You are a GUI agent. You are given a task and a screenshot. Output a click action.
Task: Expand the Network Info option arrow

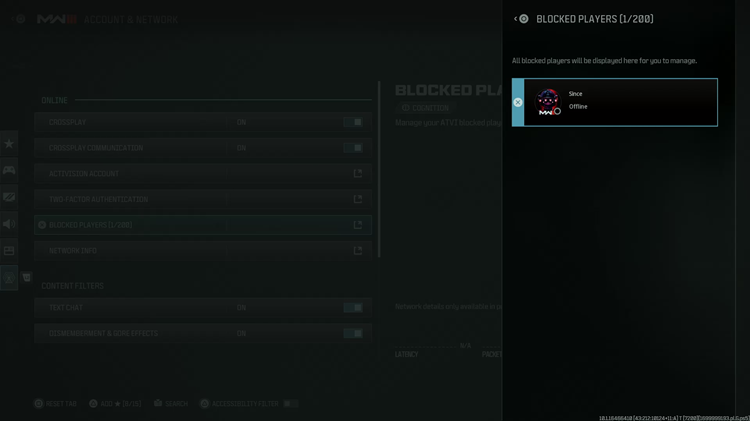coord(358,251)
